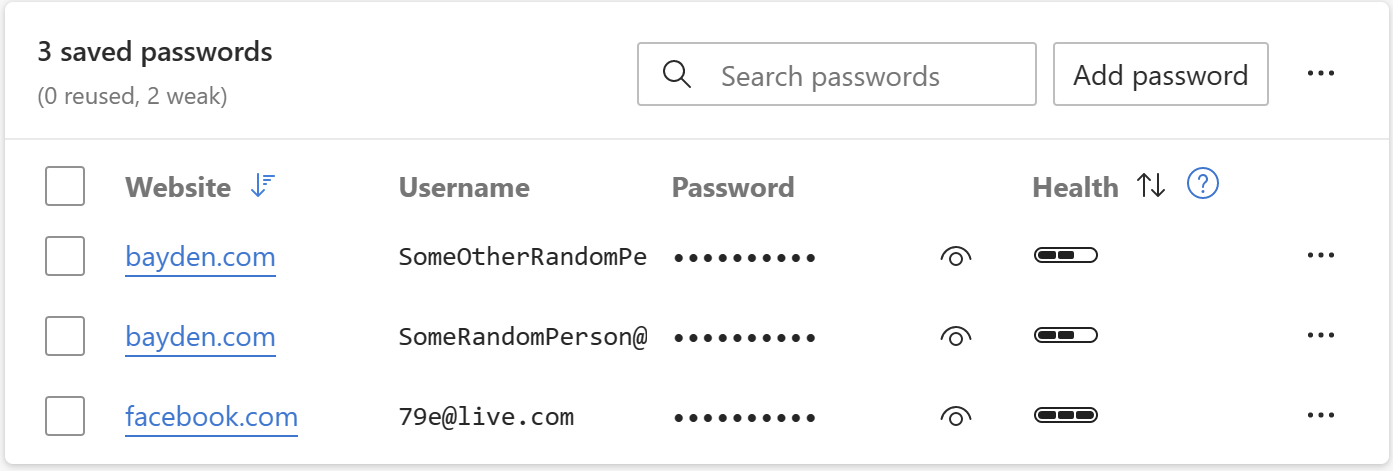Select the facebook.com row checkbox
The height and width of the screenshot is (473, 1393).
coord(65,416)
